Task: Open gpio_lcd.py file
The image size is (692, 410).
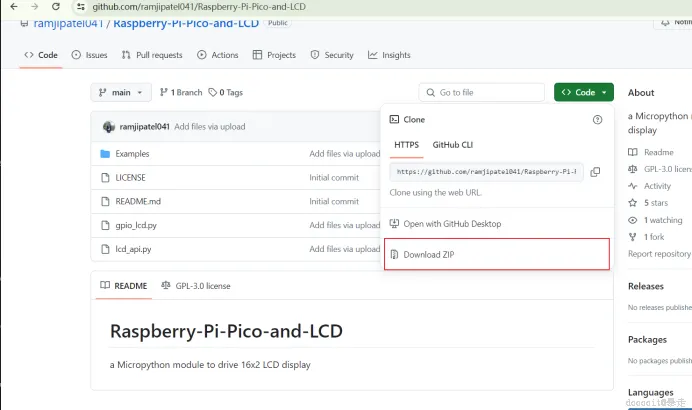Action: (136, 225)
